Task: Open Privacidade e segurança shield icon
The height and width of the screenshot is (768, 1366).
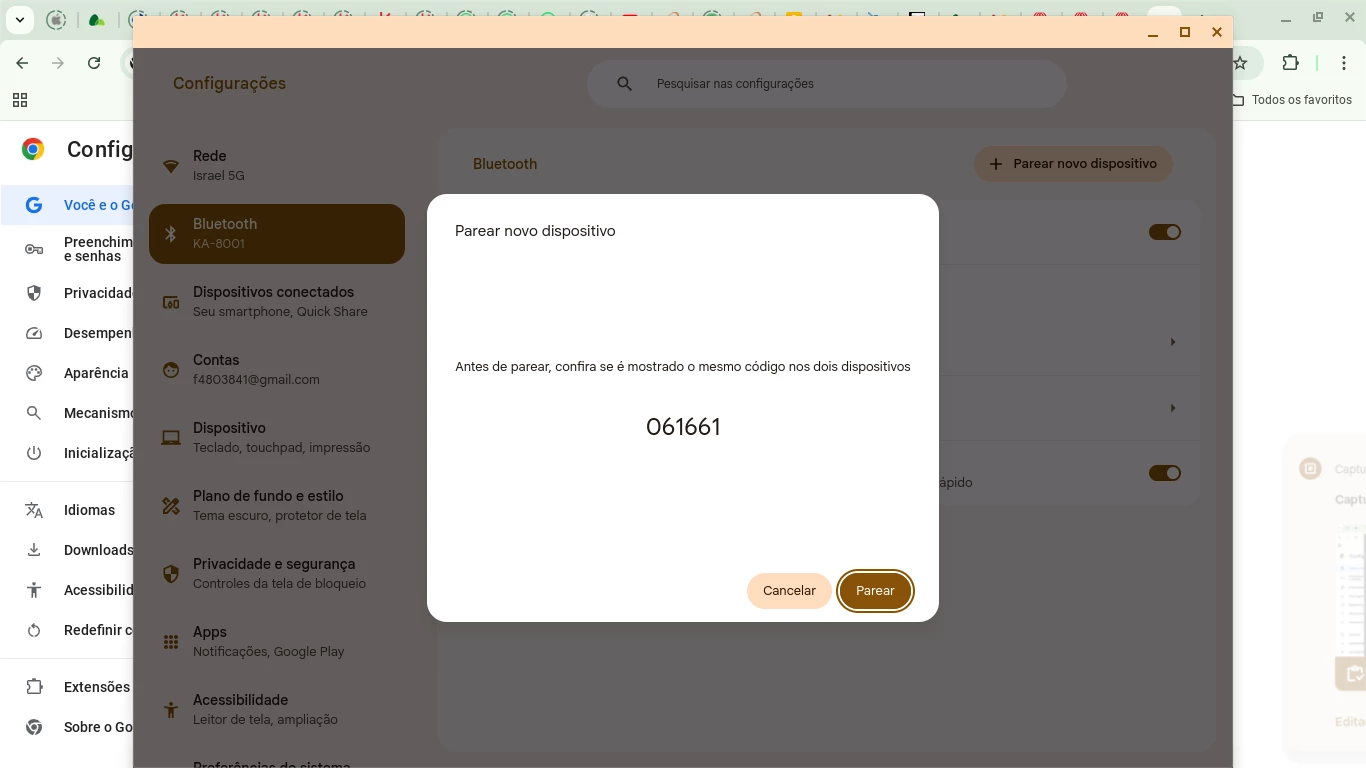Action: pos(171,574)
